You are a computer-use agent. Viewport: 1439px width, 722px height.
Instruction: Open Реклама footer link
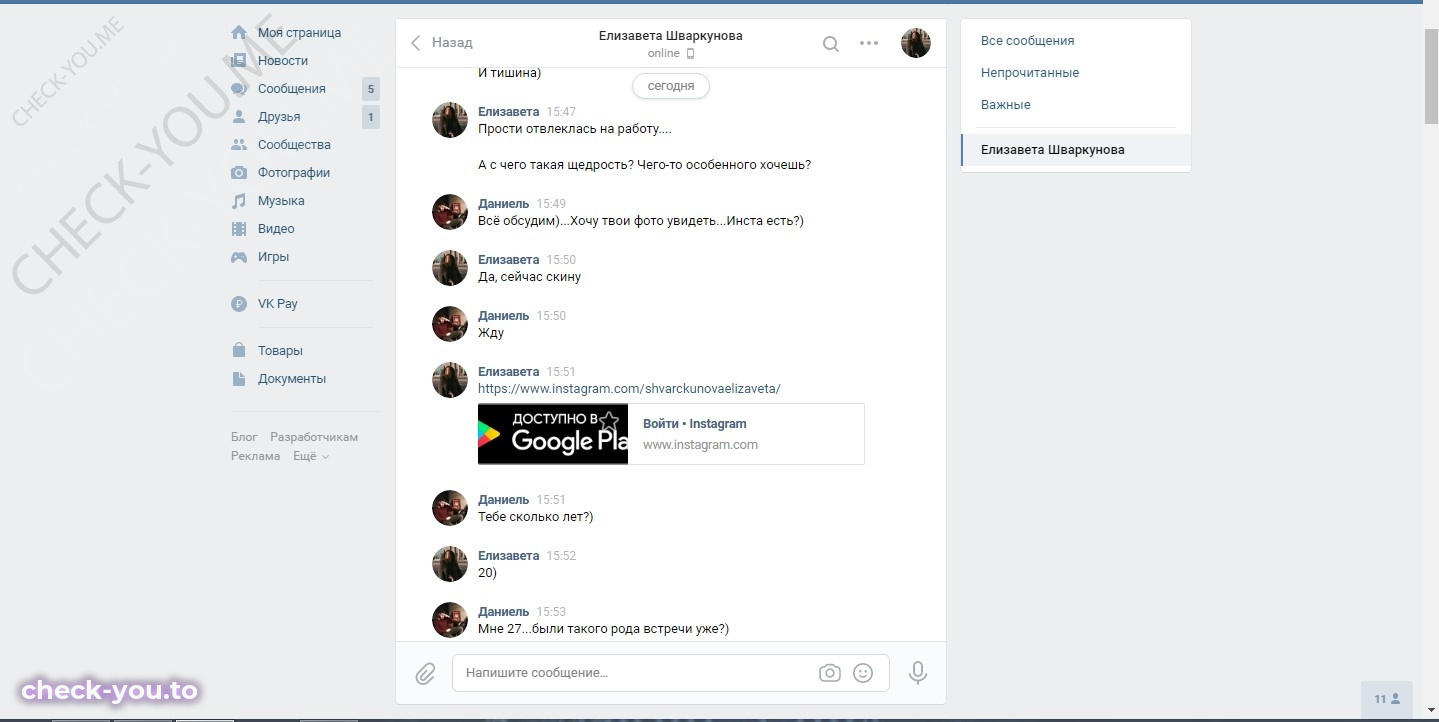pyautogui.click(x=256, y=456)
